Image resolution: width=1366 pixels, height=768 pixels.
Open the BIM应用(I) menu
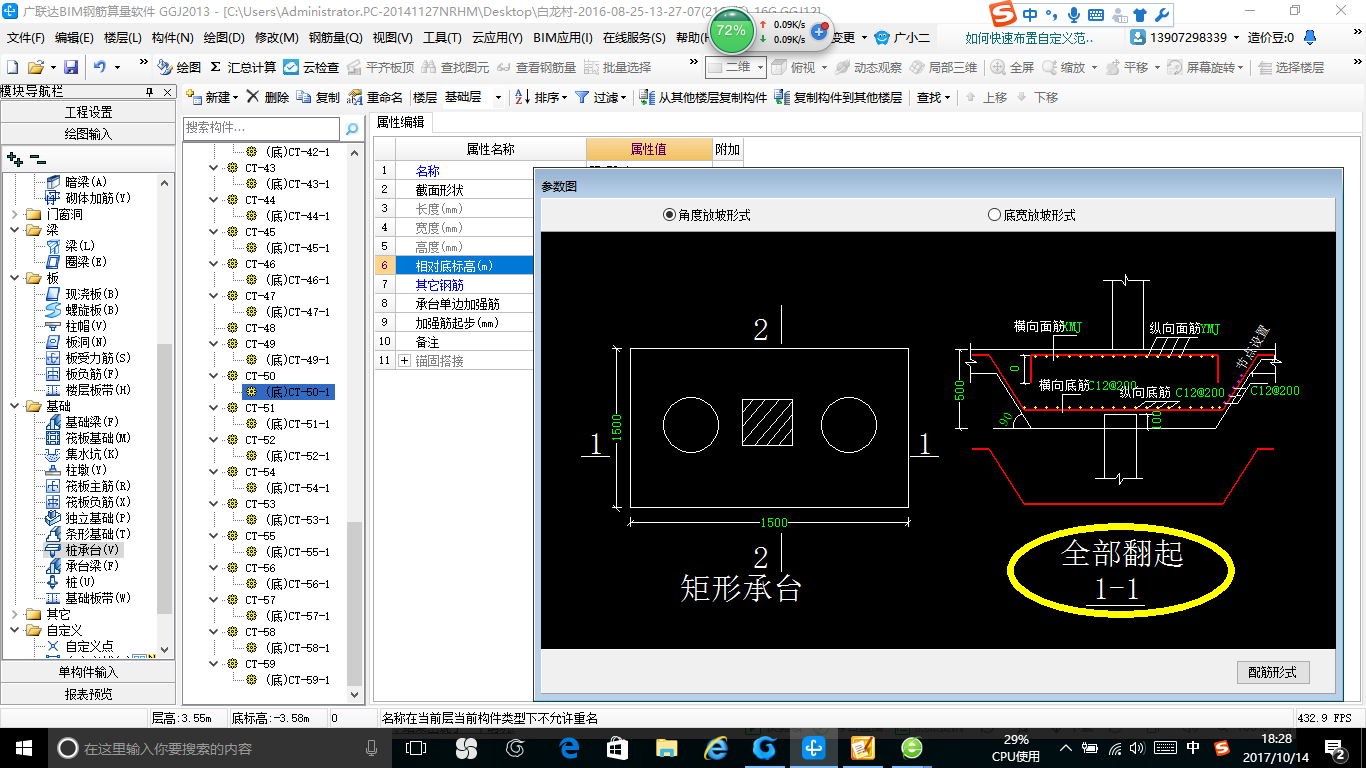click(x=563, y=38)
